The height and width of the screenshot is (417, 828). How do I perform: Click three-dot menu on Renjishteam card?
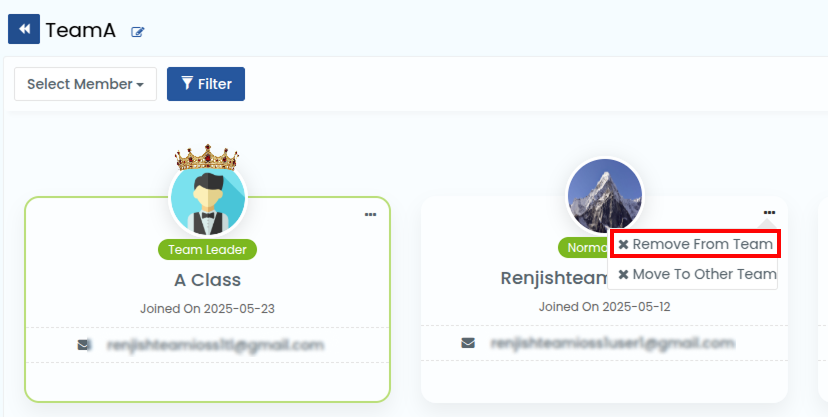[769, 212]
